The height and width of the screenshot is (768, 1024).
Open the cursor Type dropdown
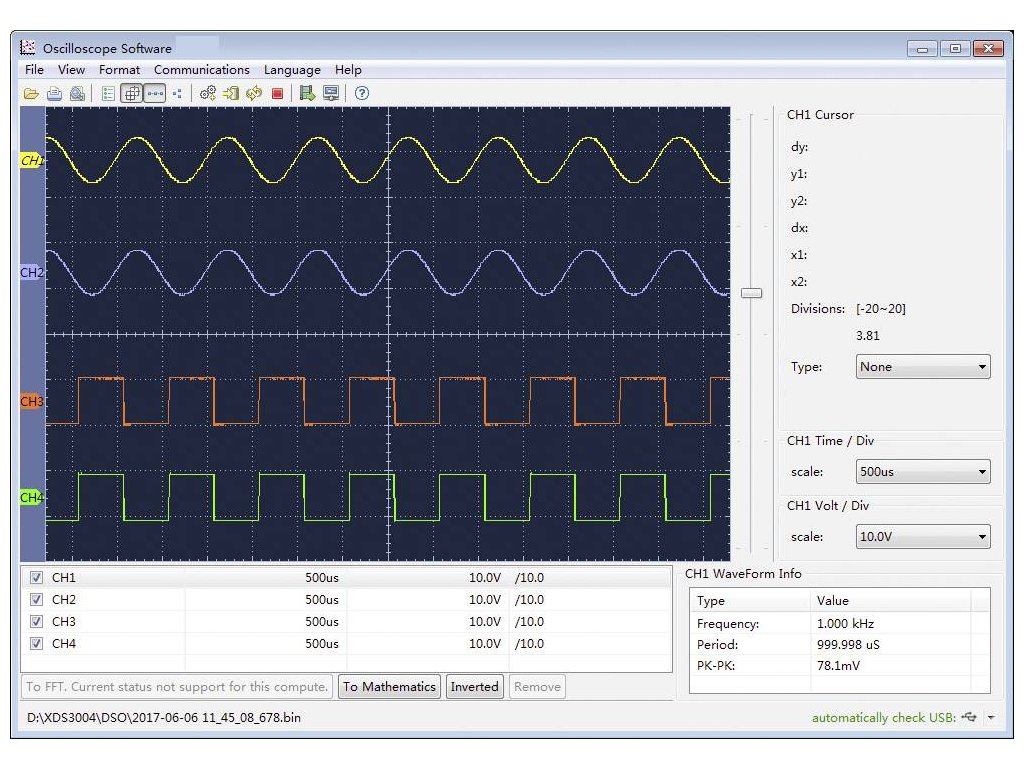click(x=922, y=367)
